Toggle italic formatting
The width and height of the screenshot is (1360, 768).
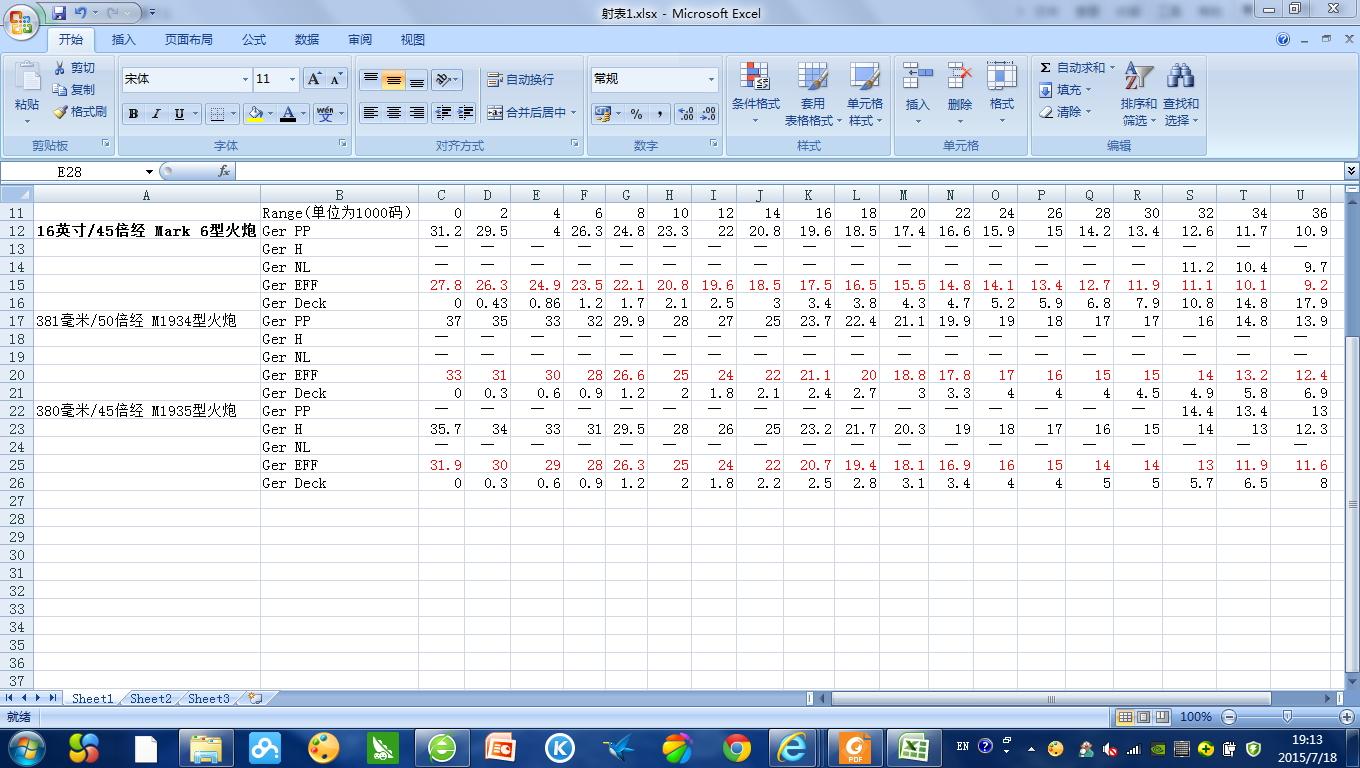(156, 114)
